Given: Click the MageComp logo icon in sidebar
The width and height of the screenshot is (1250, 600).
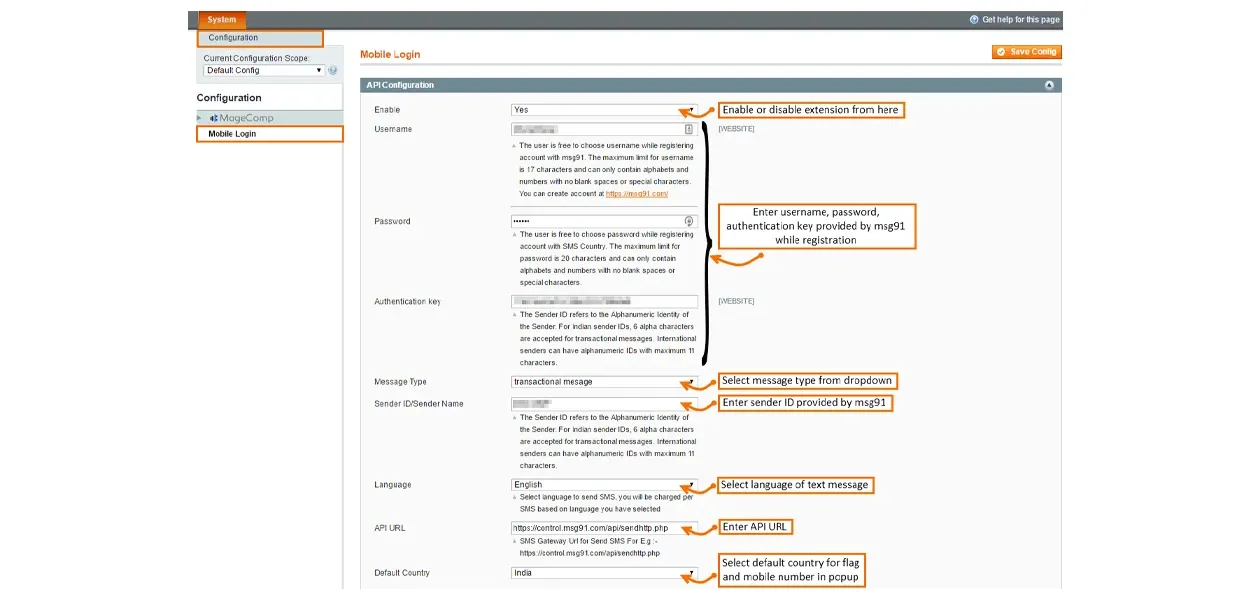Looking at the screenshot, I should (214, 118).
